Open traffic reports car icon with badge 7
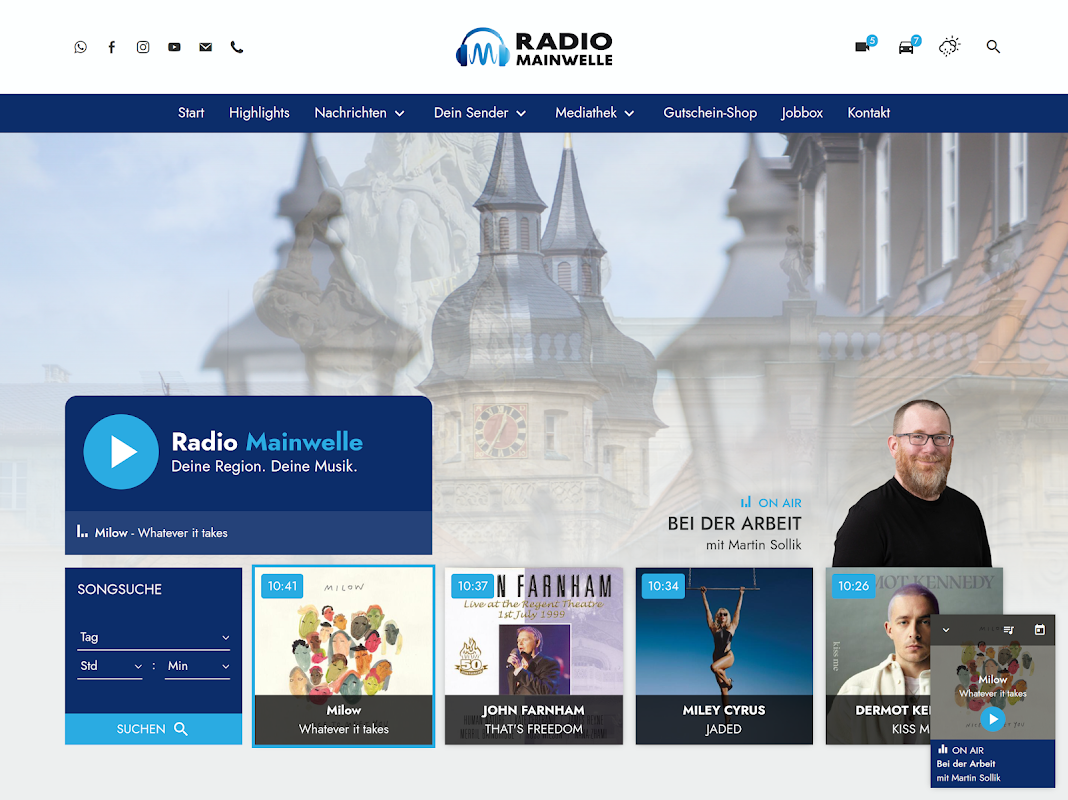The image size is (1068, 800). [x=909, y=46]
